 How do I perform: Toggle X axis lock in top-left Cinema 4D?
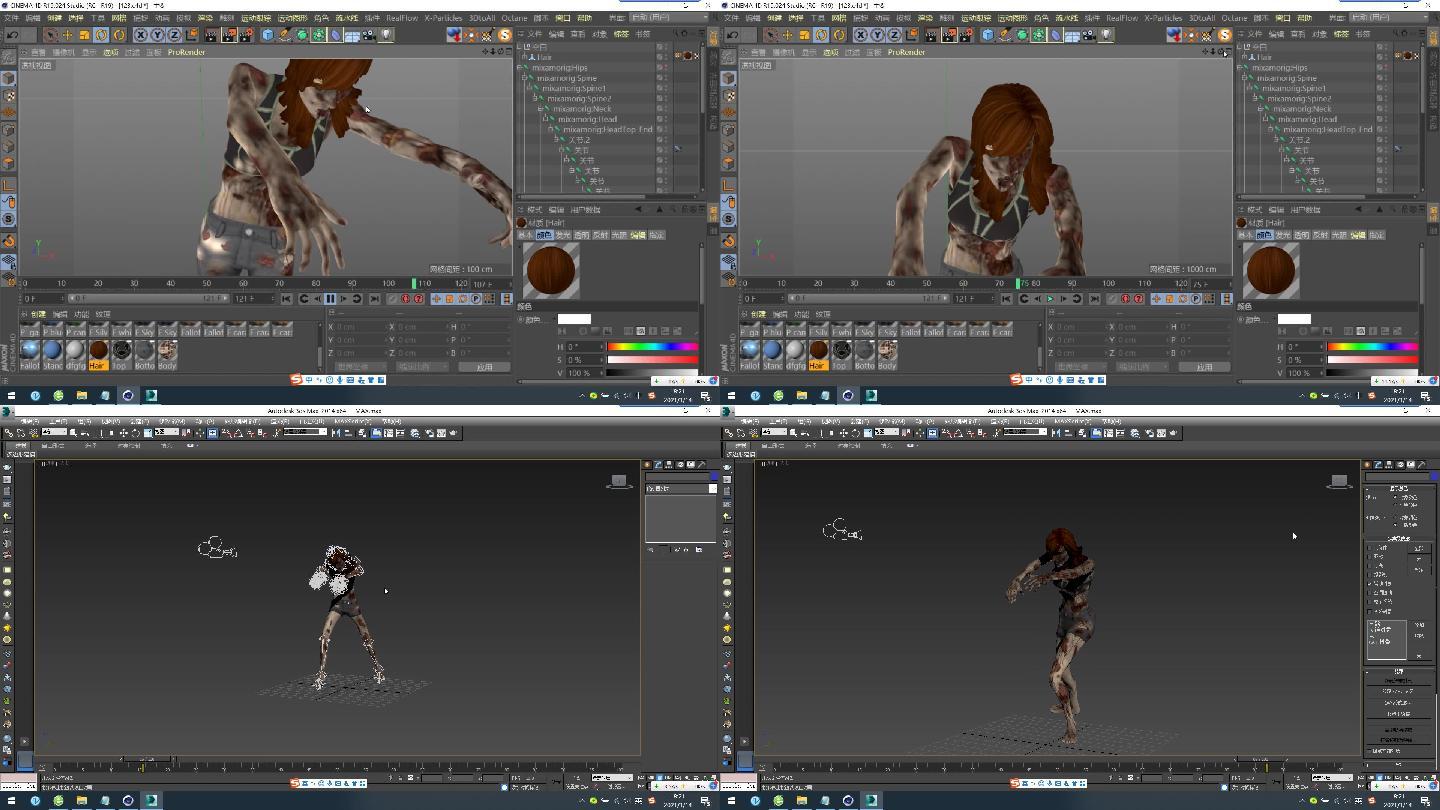pyautogui.click(x=141, y=35)
